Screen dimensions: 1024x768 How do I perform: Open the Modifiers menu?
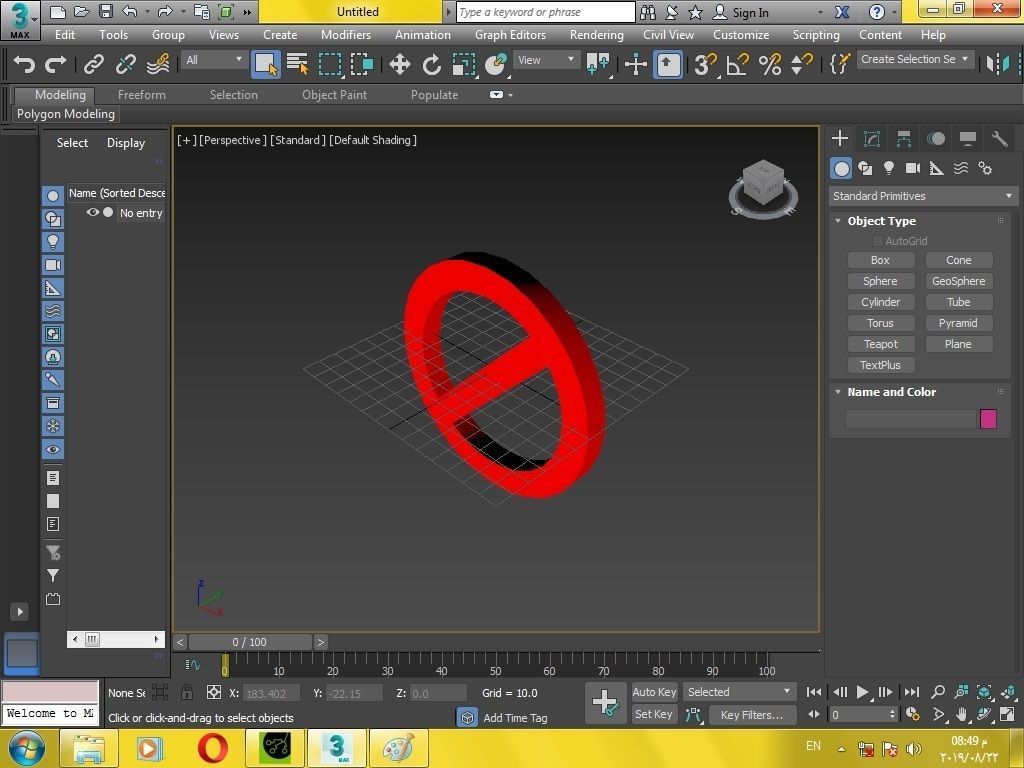[x=345, y=35]
